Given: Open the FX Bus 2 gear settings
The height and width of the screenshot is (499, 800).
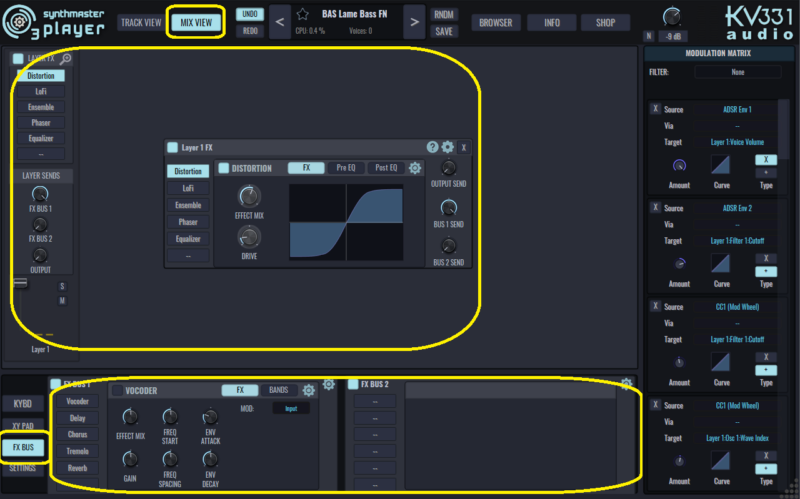Looking at the screenshot, I should [626, 383].
